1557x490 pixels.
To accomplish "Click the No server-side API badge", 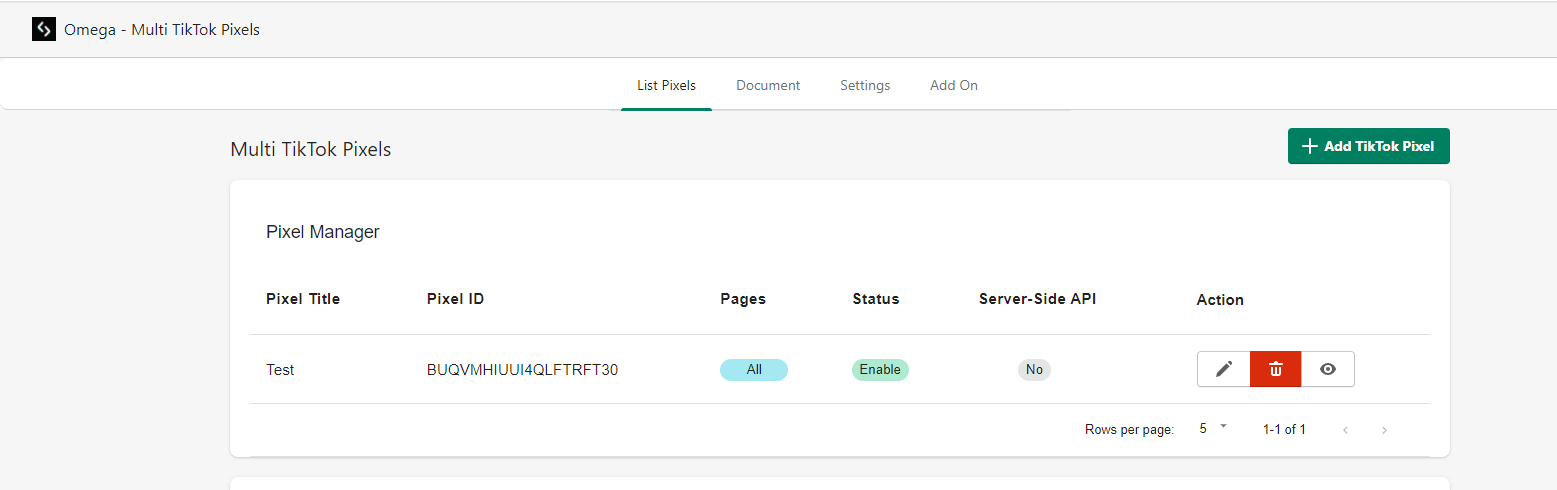I will point(1035,370).
